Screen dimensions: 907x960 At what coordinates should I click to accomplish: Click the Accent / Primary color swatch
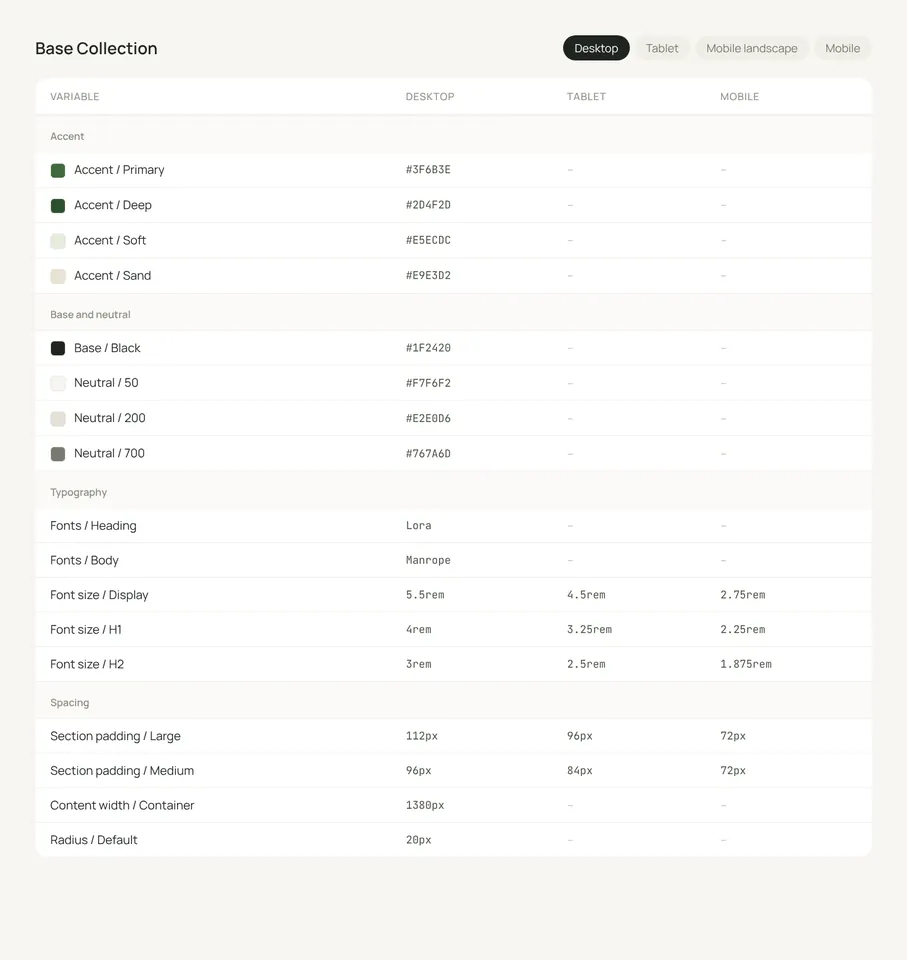click(x=58, y=170)
